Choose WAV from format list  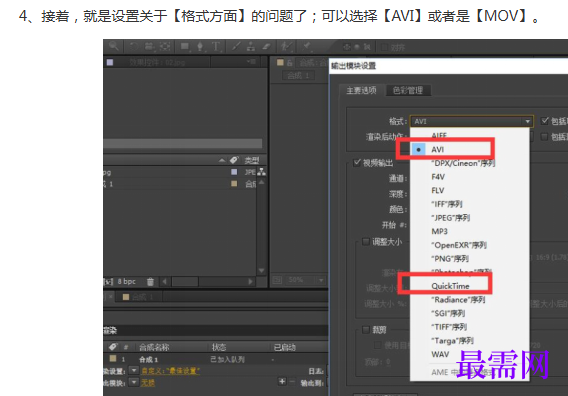click(x=440, y=354)
